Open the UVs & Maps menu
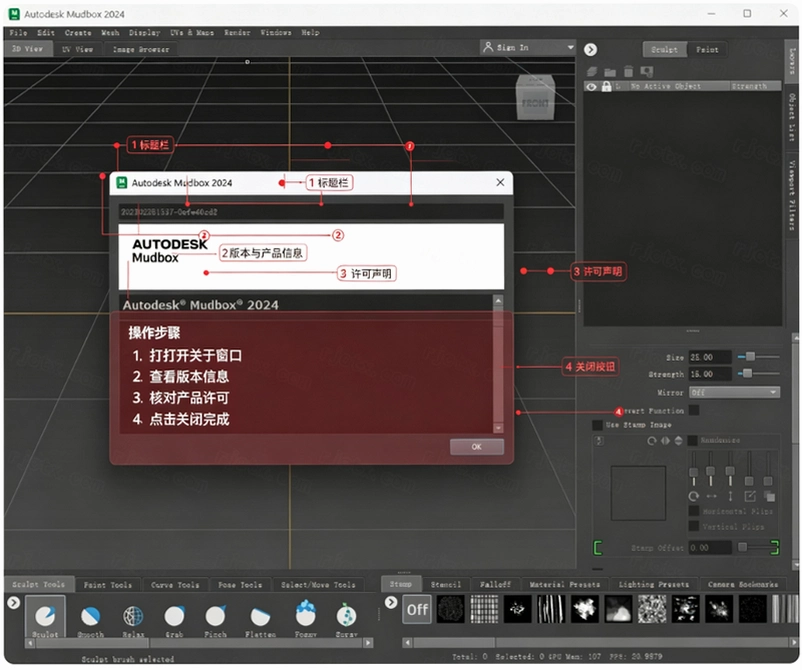Screen dimensions: 802x670 [192, 33]
